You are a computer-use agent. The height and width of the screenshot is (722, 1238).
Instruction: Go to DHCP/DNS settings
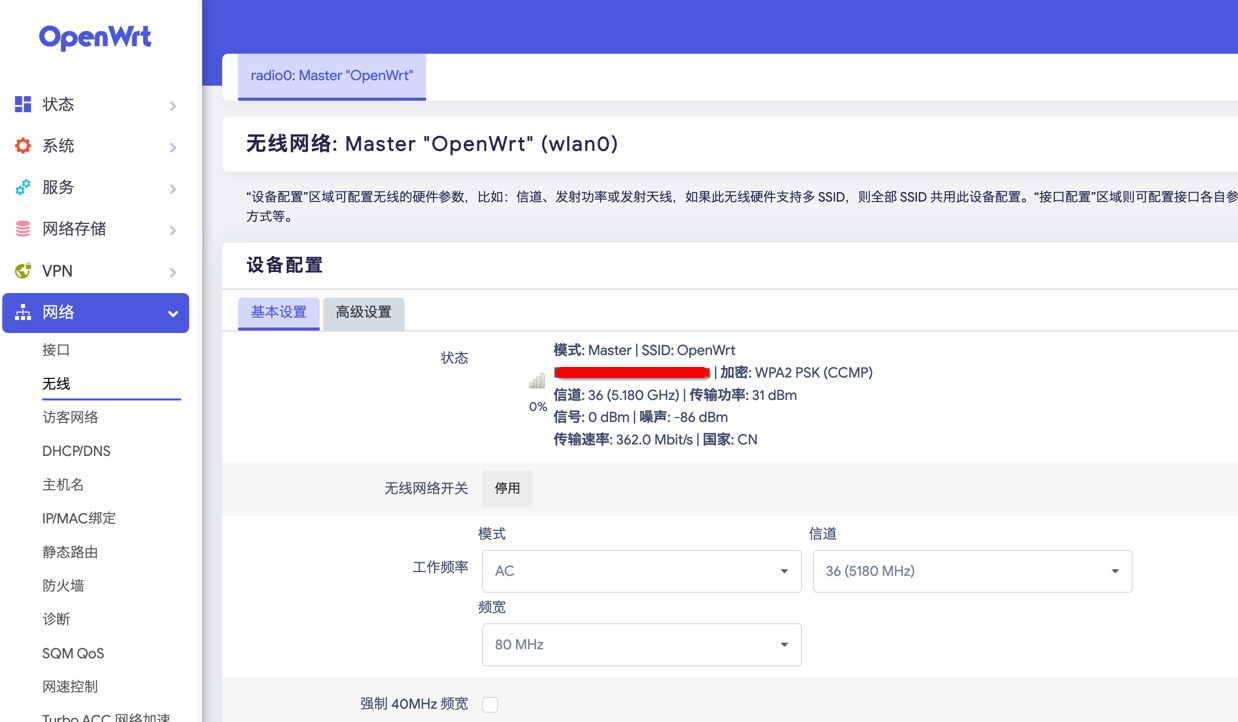(x=76, y=451)
